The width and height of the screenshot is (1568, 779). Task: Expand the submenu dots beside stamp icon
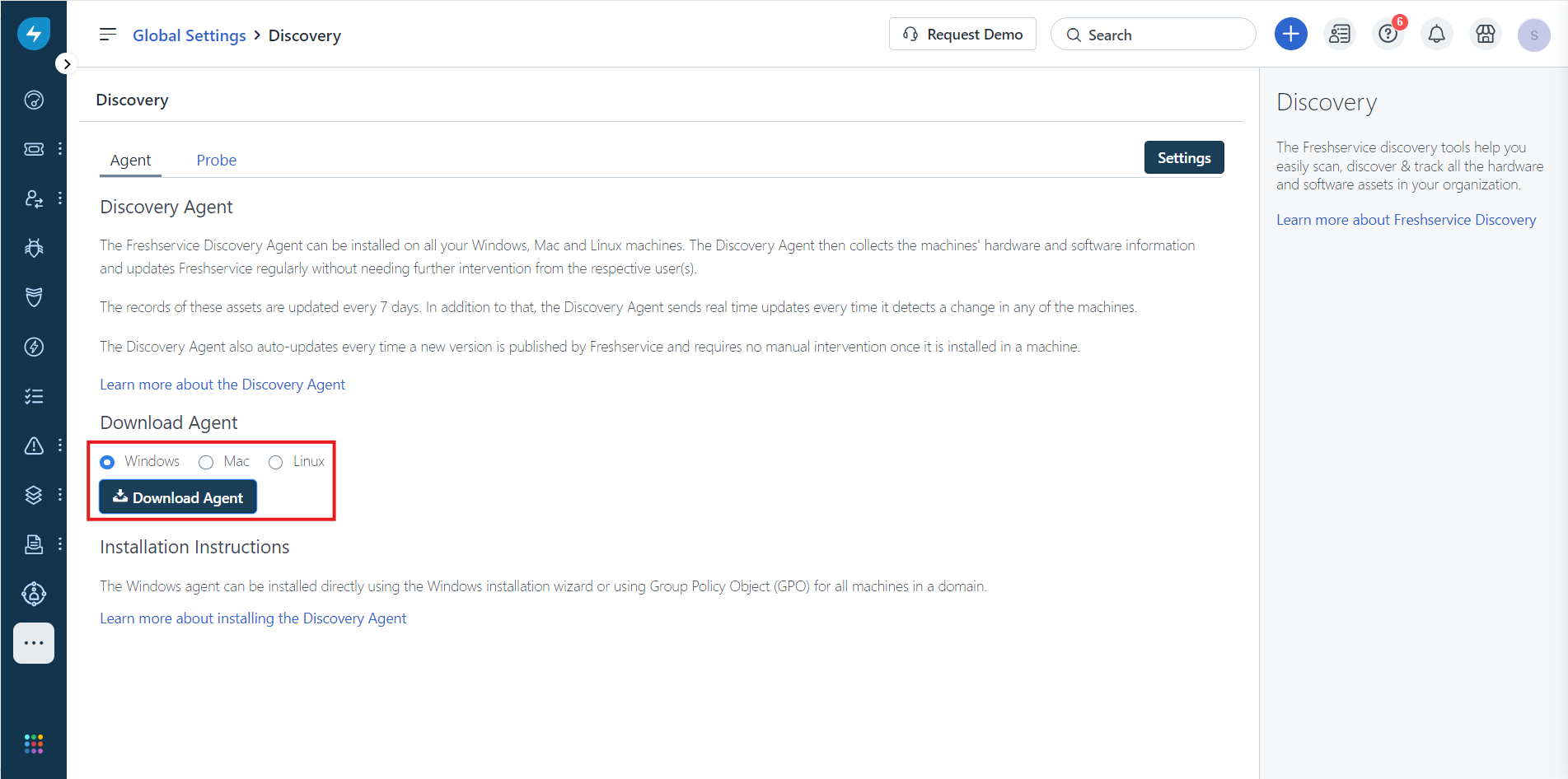60,544
